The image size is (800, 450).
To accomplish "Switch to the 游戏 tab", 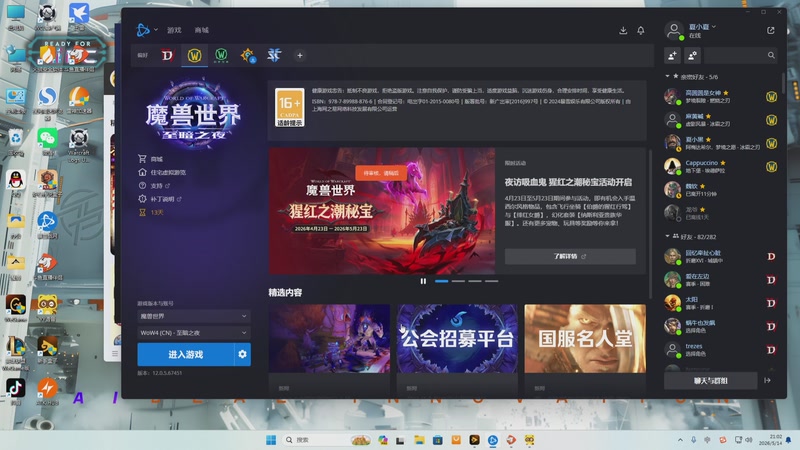I will click(174, 30).
